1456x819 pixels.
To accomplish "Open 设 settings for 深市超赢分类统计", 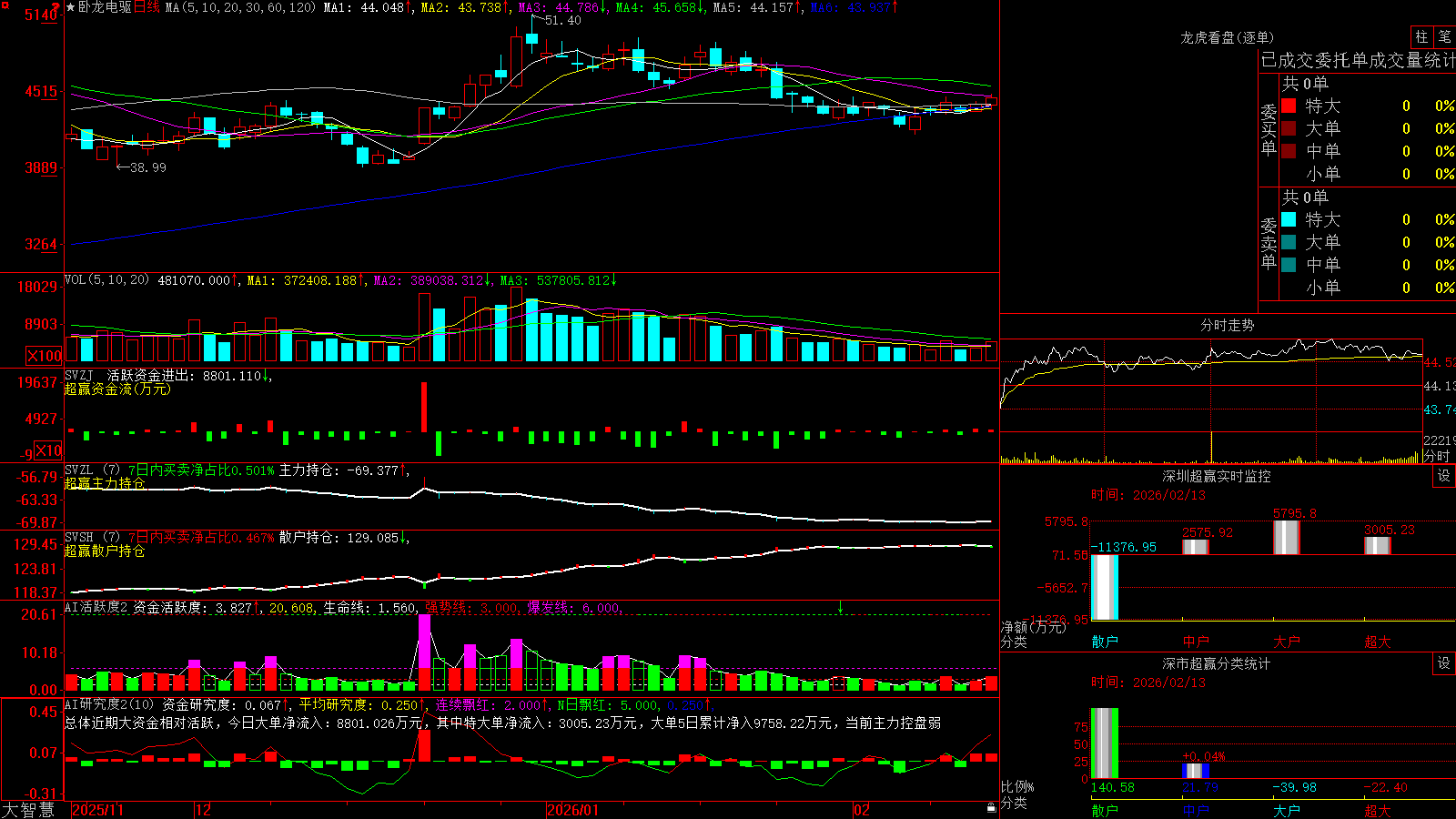I will [1444, 663].
